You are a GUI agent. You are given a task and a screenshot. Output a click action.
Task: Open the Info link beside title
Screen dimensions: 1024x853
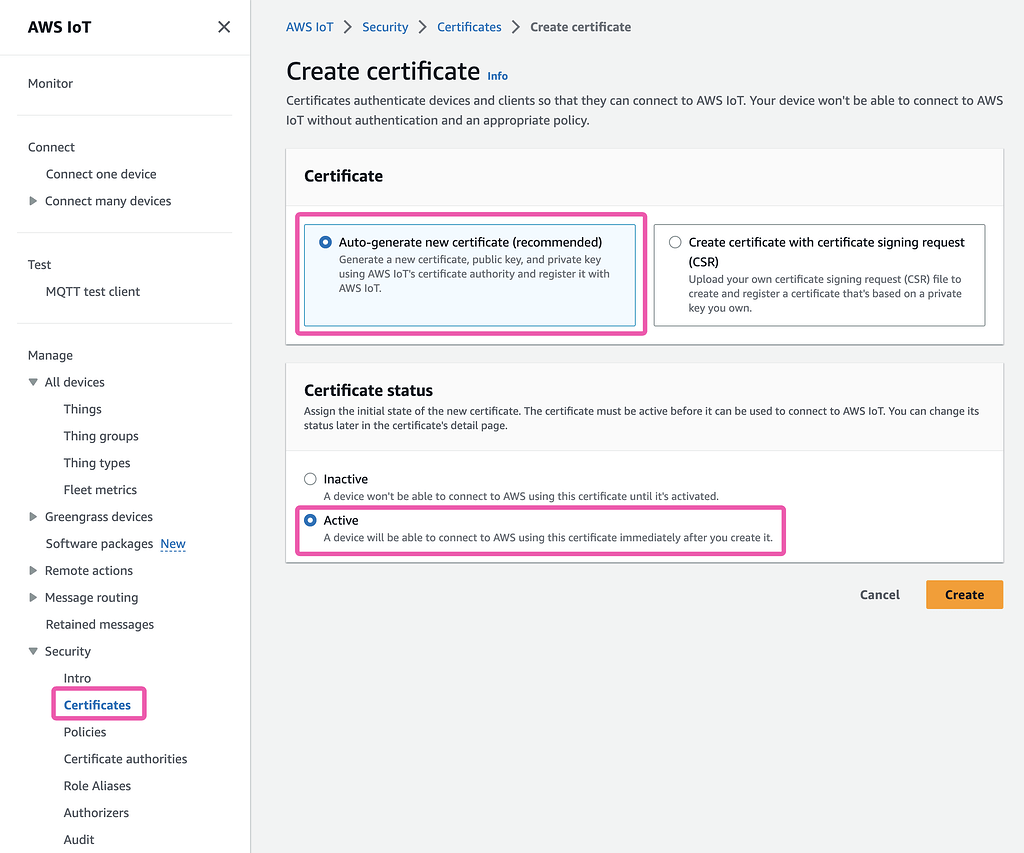click(498, 76)
